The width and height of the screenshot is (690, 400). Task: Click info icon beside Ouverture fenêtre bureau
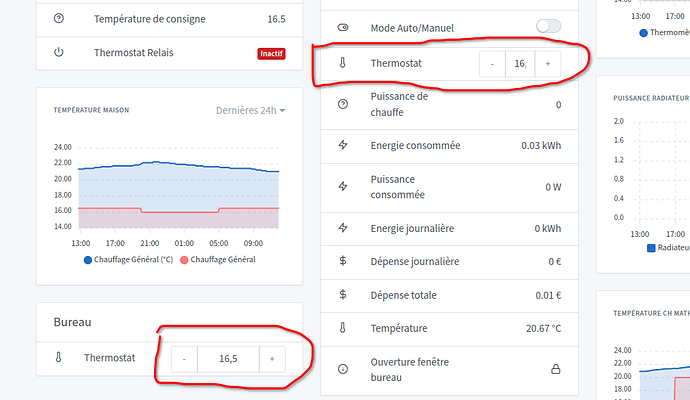(343, 369)
